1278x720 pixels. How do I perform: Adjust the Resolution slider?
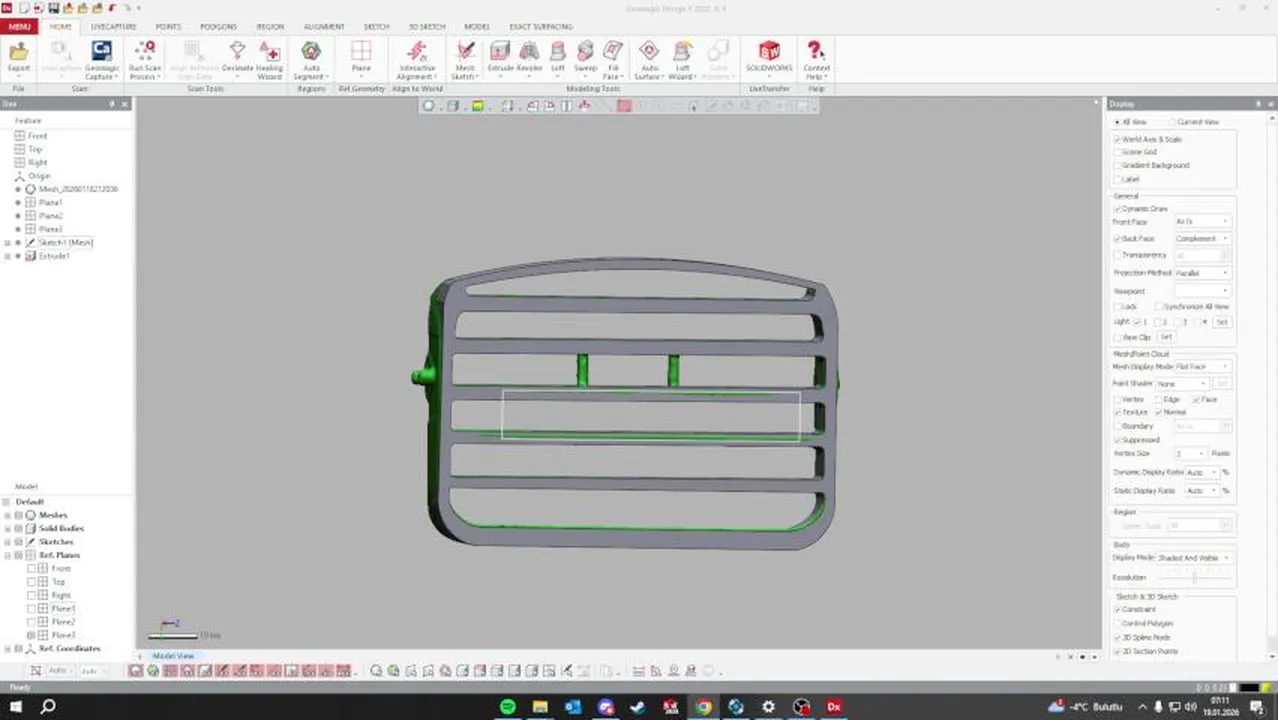(1193, 577)
